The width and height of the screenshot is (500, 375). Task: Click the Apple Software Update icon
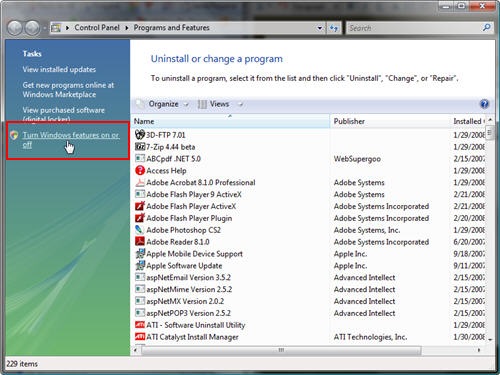point(140,265)
